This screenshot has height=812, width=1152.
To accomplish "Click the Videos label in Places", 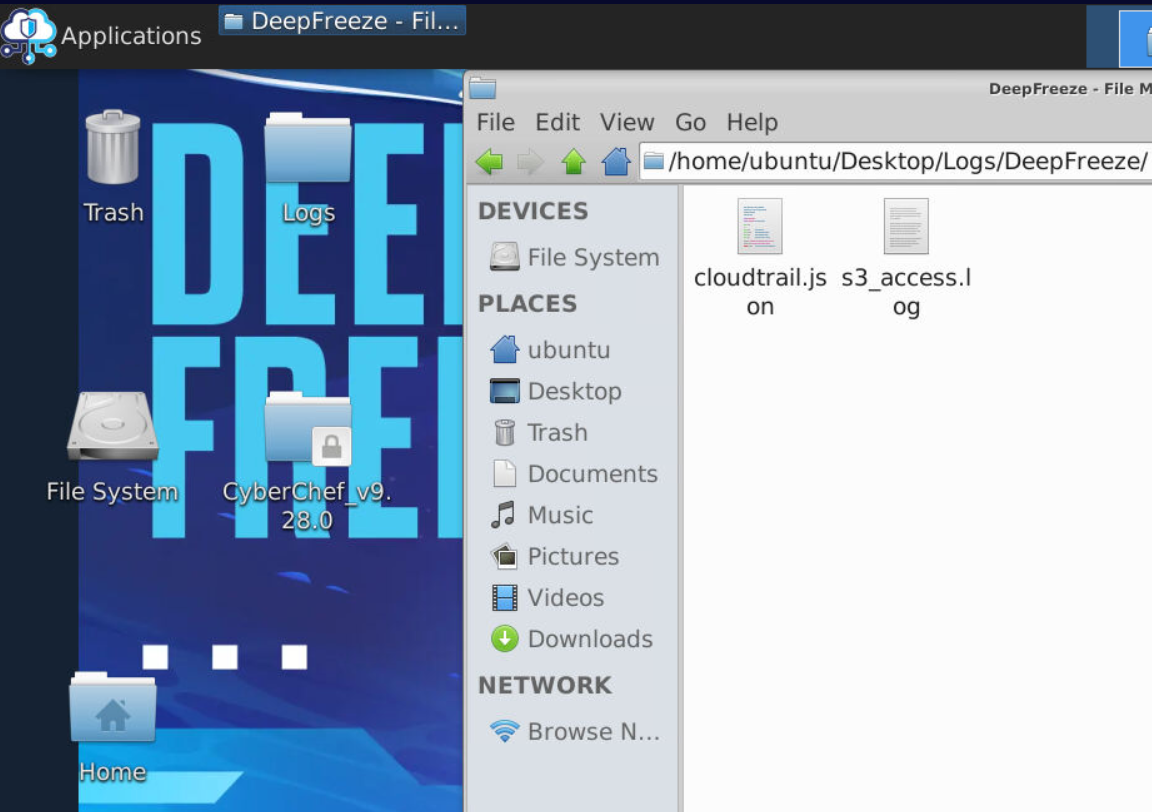I will (566, 597).
